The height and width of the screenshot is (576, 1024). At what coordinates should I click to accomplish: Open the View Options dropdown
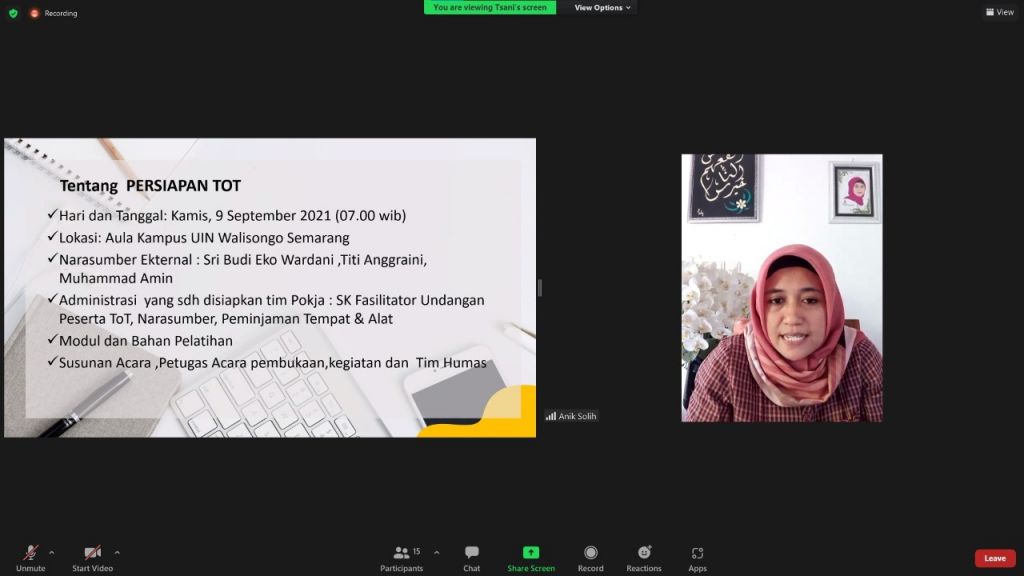click(602, 8)
